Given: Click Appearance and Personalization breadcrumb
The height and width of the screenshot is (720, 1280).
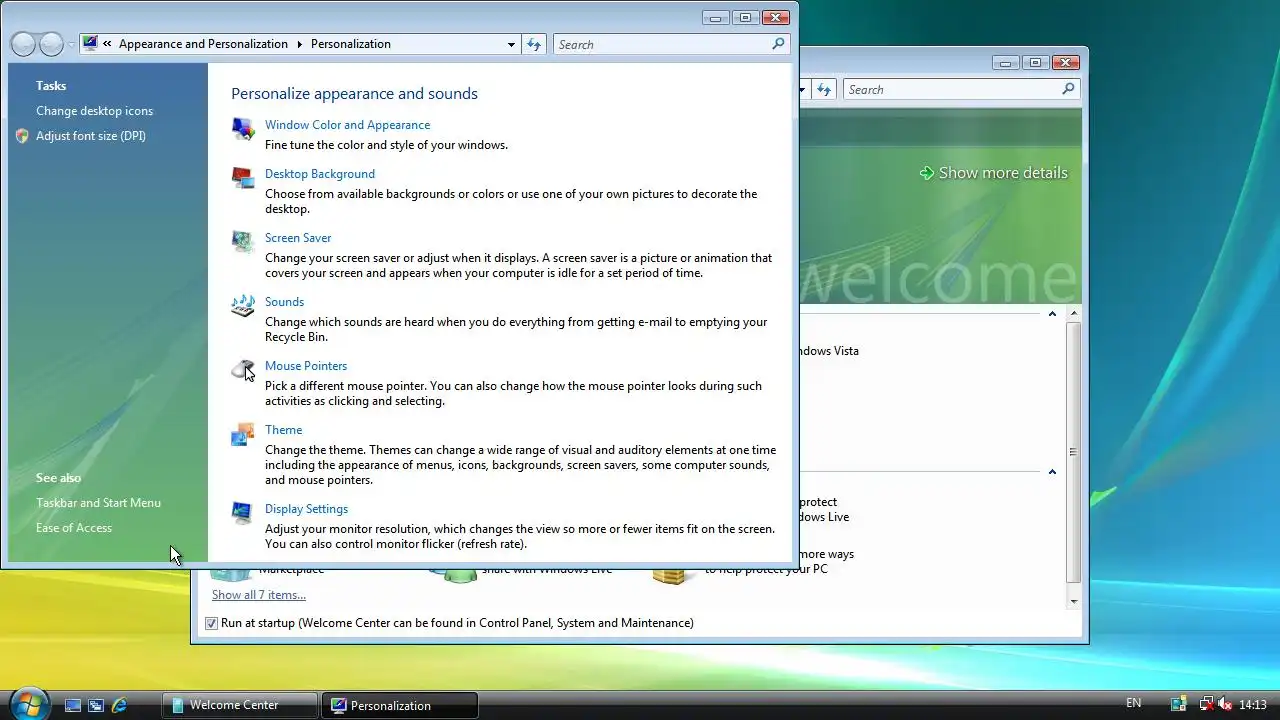Looking at the screenshot, I should pos(203,44).
